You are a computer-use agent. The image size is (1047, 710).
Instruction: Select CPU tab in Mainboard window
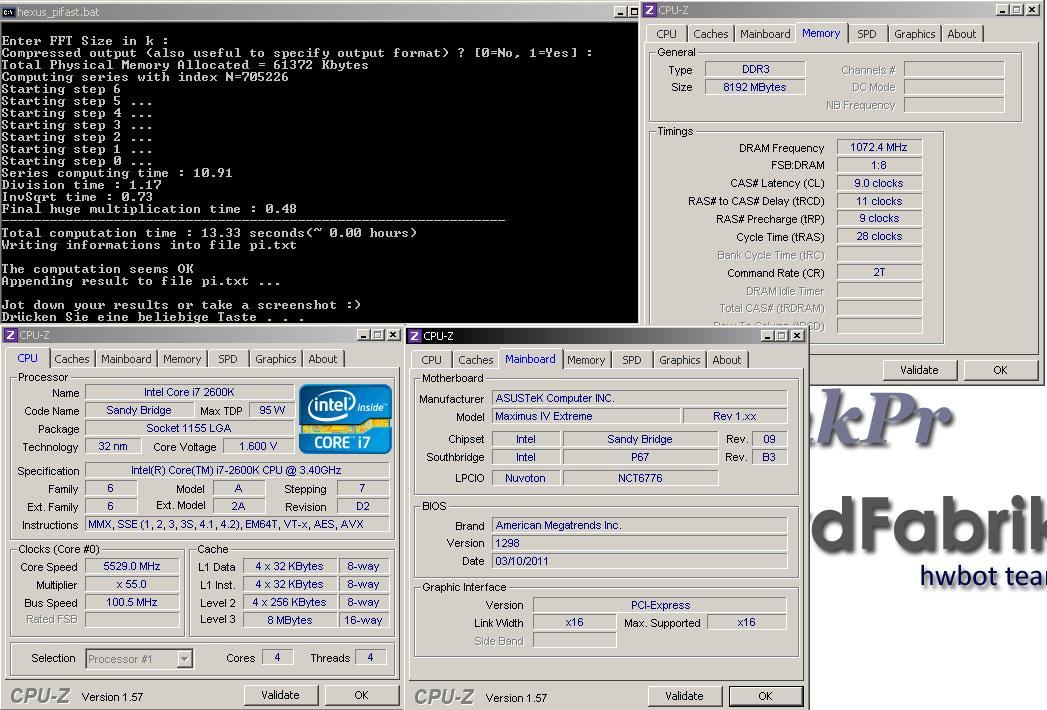[431, 359]
